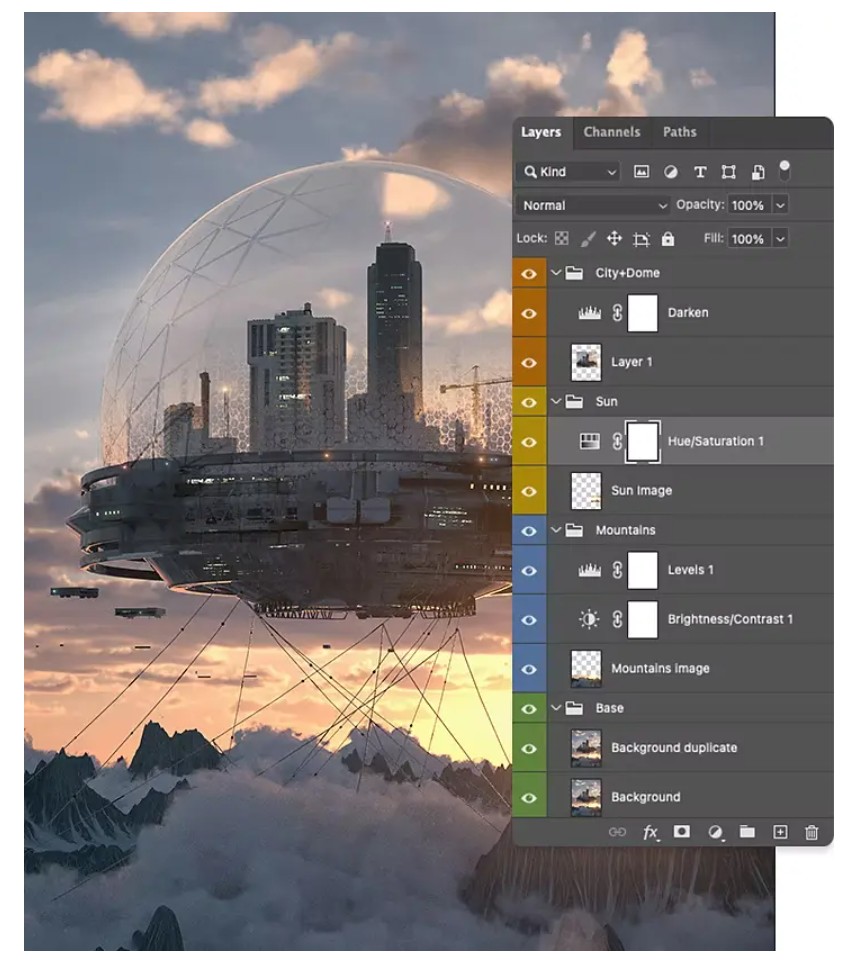Lock transparent pixels icon

tap(561, 238)
